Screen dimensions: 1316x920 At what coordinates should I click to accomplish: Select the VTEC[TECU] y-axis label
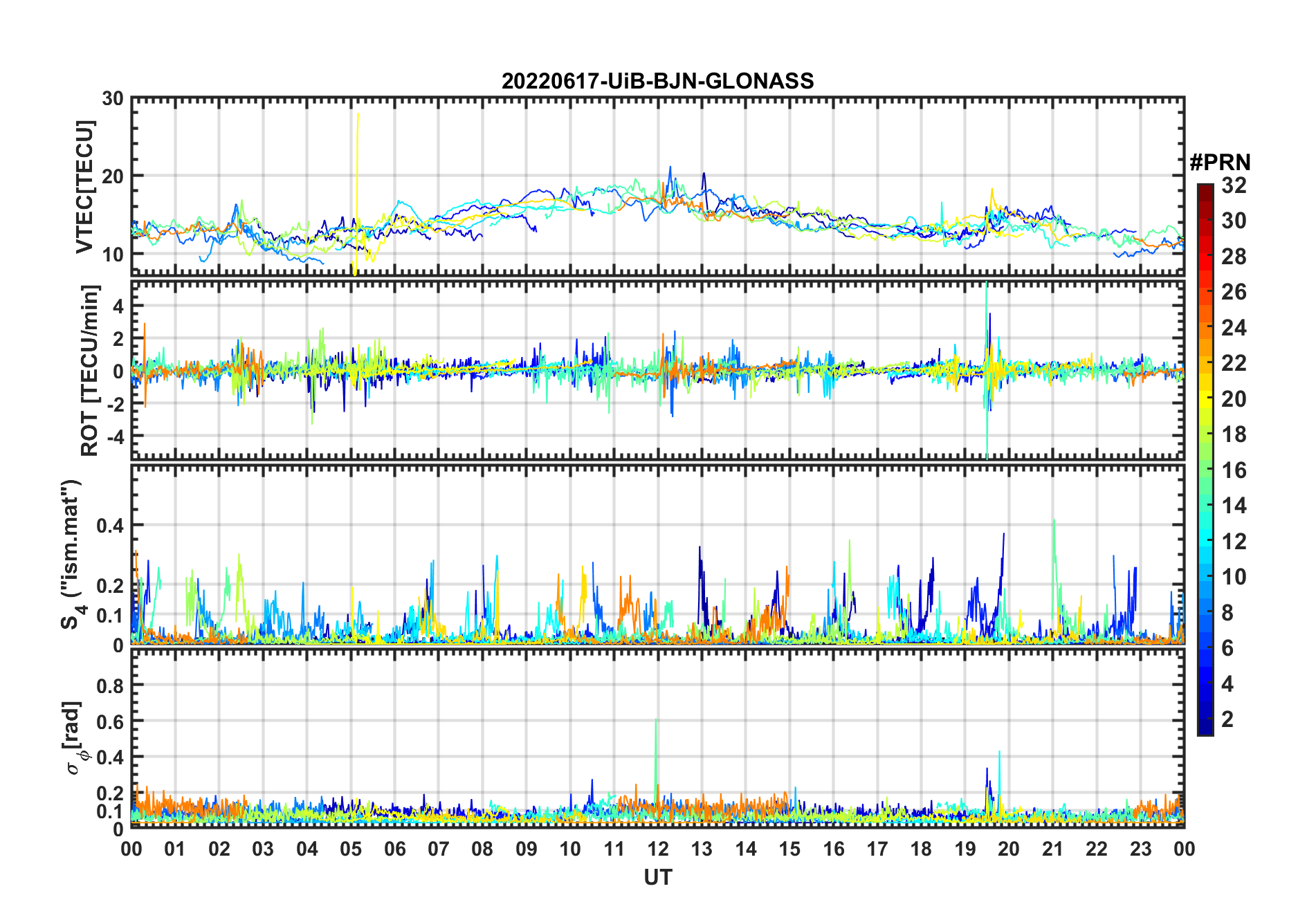point(84,187)
